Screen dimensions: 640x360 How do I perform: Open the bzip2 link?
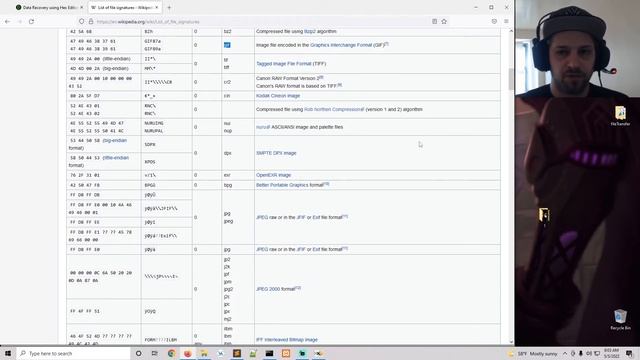coord(310,31)
